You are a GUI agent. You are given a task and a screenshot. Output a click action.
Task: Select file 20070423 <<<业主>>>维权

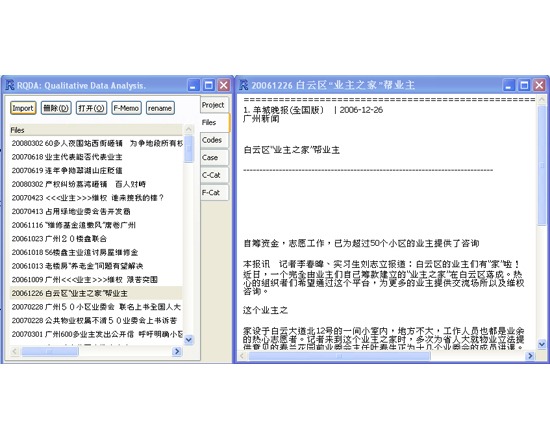coord(96,198)
